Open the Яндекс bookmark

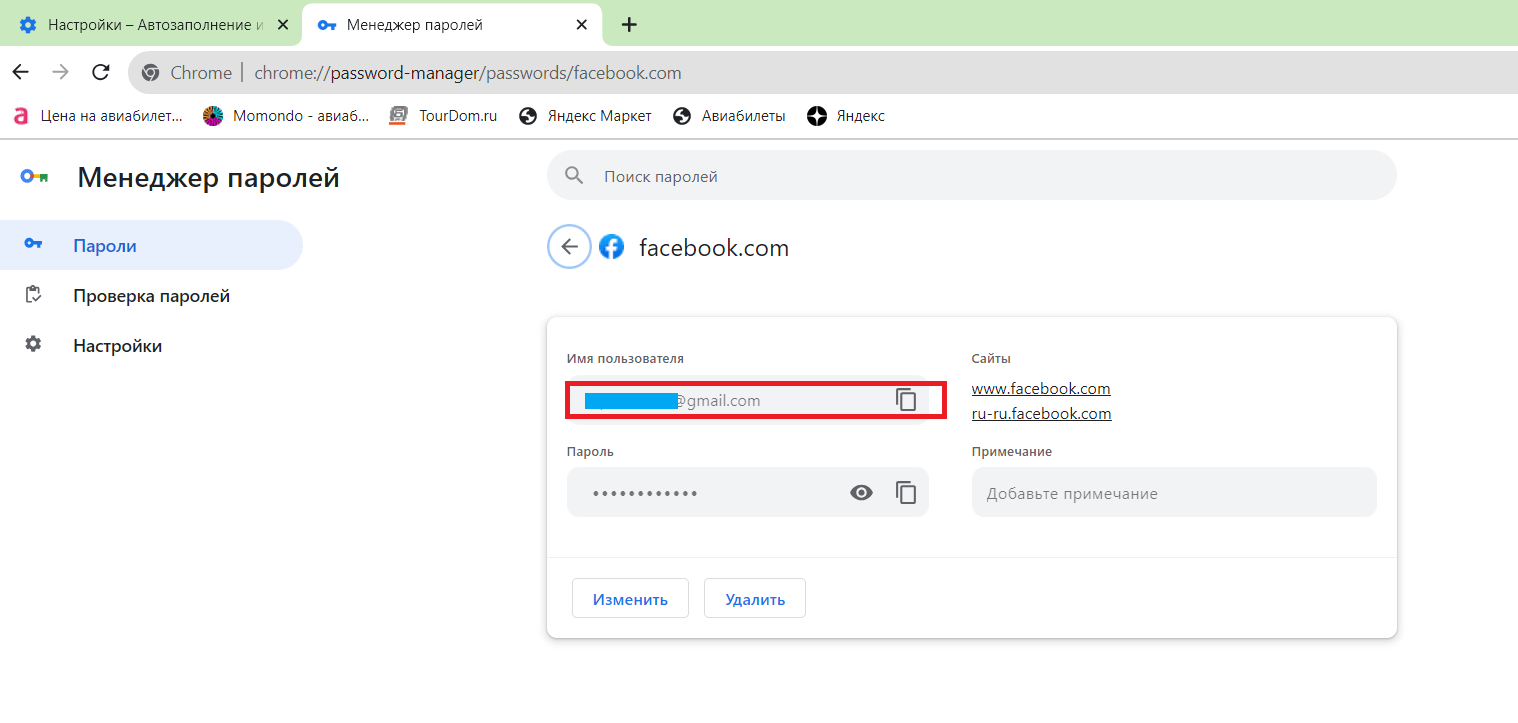846,116
